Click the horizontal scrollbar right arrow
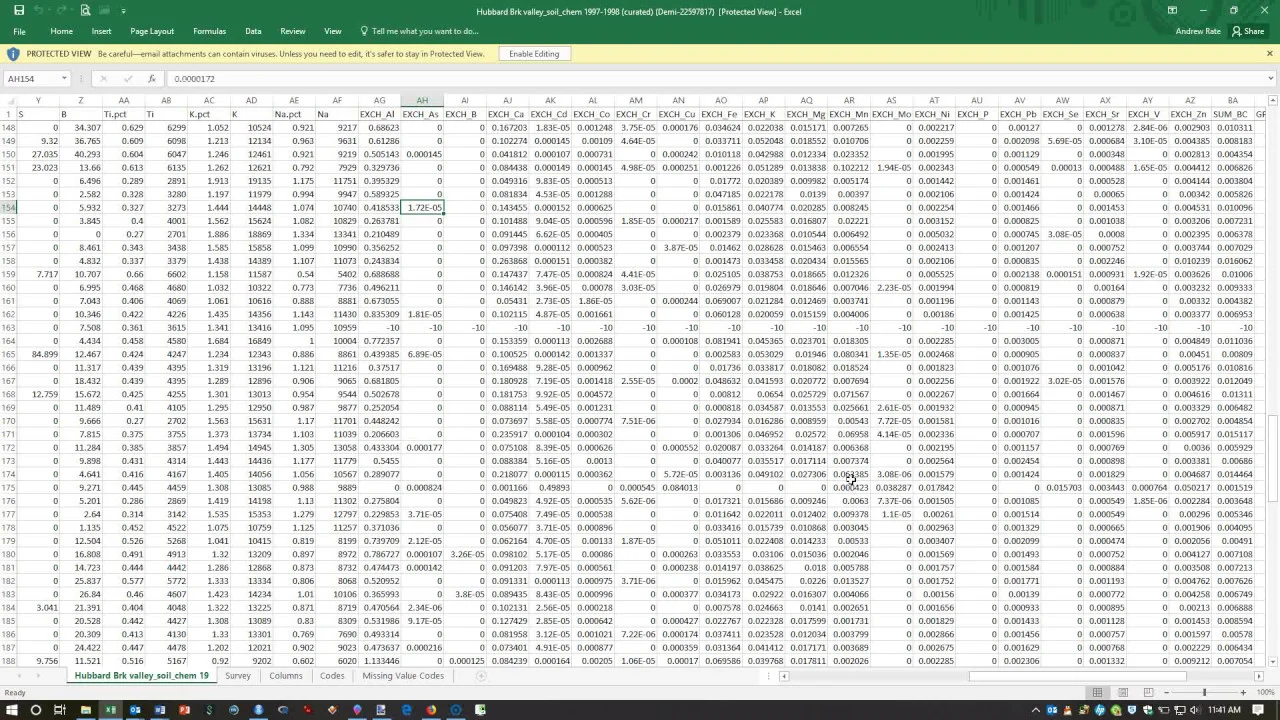The width and height of the screenshot is (1280, 720). pyautogui.click(x=1258, y=676)
